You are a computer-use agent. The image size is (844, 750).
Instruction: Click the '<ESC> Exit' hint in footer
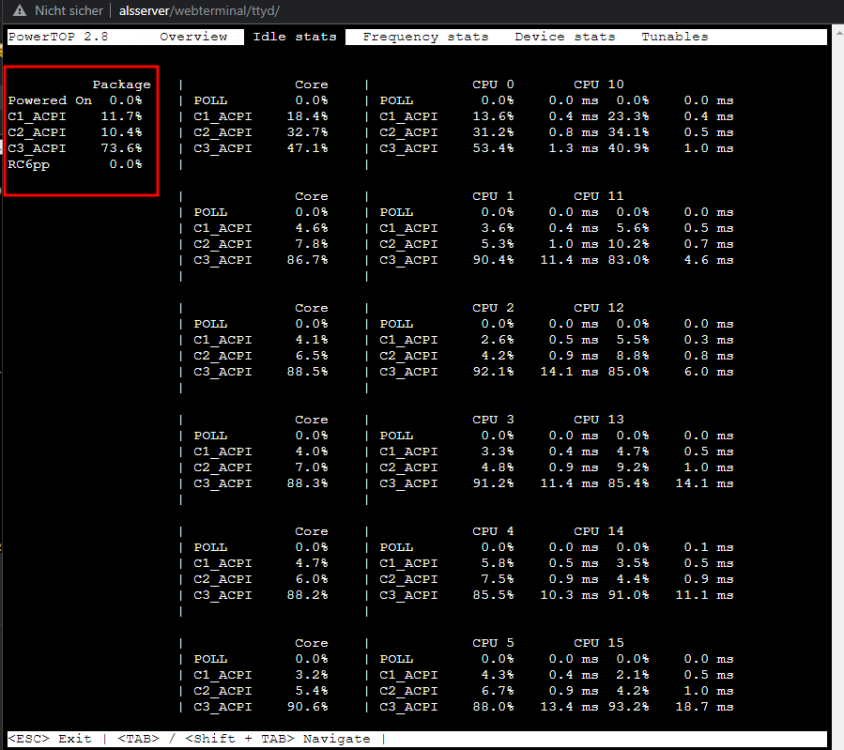(50, 739)
